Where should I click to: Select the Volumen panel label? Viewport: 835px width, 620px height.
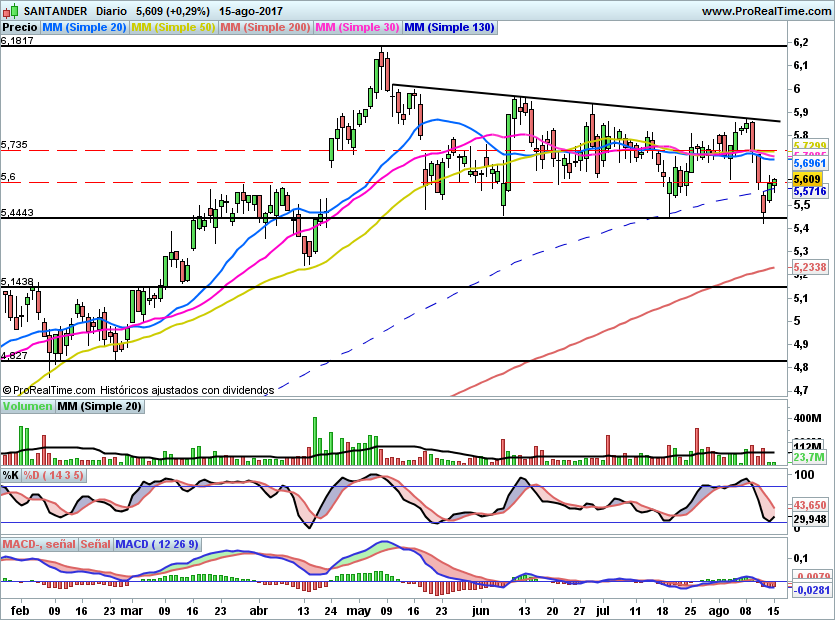point(27,406)
